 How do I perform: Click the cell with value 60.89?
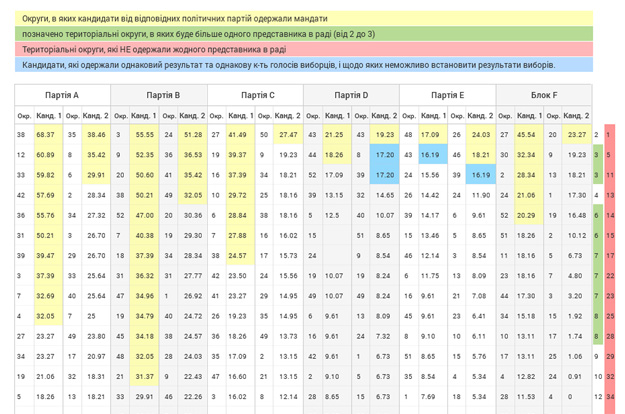(x=46, y=155)
